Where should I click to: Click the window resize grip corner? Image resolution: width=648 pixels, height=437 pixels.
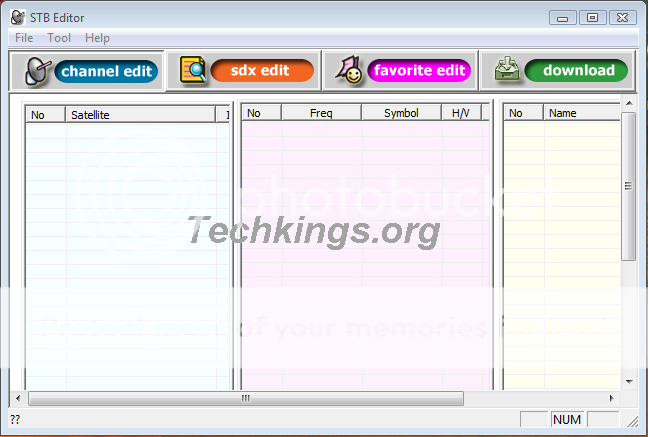point(632,421)
